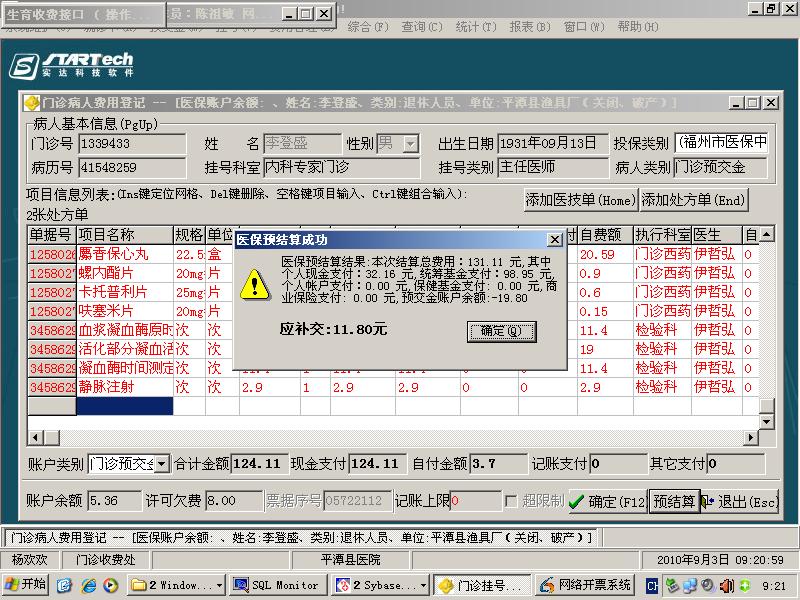Click the 自付金额 field showing 3.7
This screenshot has width=800, height=600.
498,464
